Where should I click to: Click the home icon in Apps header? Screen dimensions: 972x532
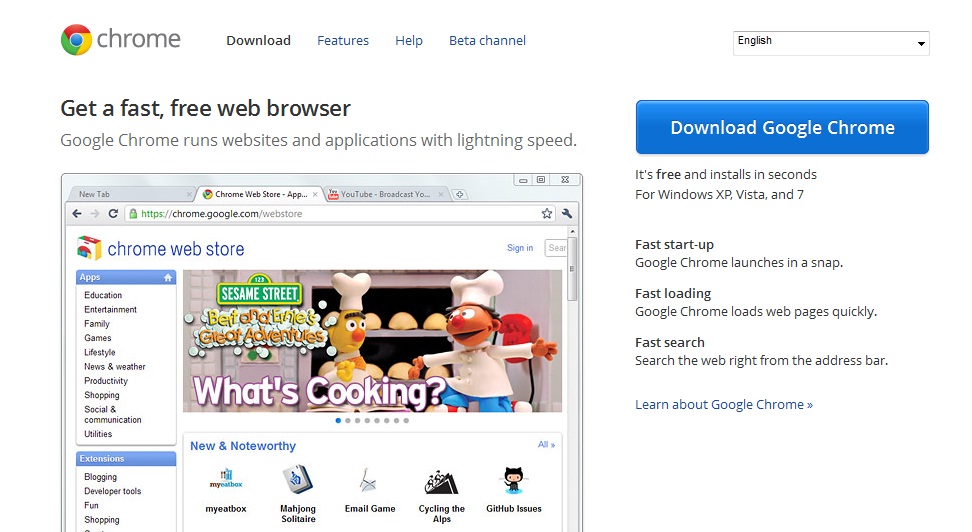click(168, 277)
